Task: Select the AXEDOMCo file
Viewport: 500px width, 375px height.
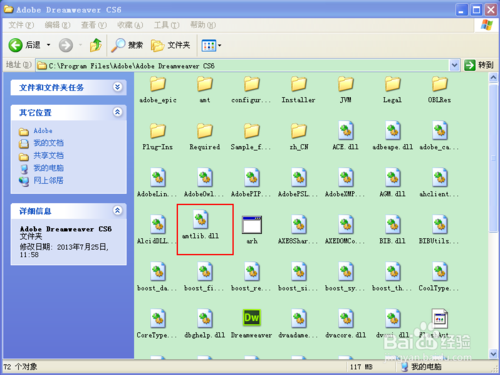Action: click(345, 230)
